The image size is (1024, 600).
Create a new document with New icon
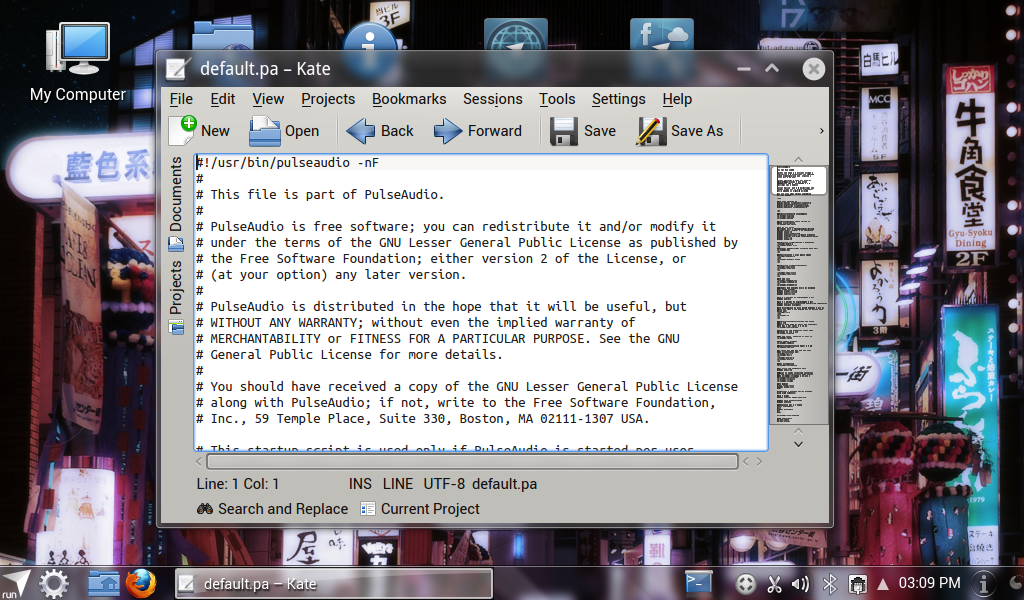pos(199,131)
